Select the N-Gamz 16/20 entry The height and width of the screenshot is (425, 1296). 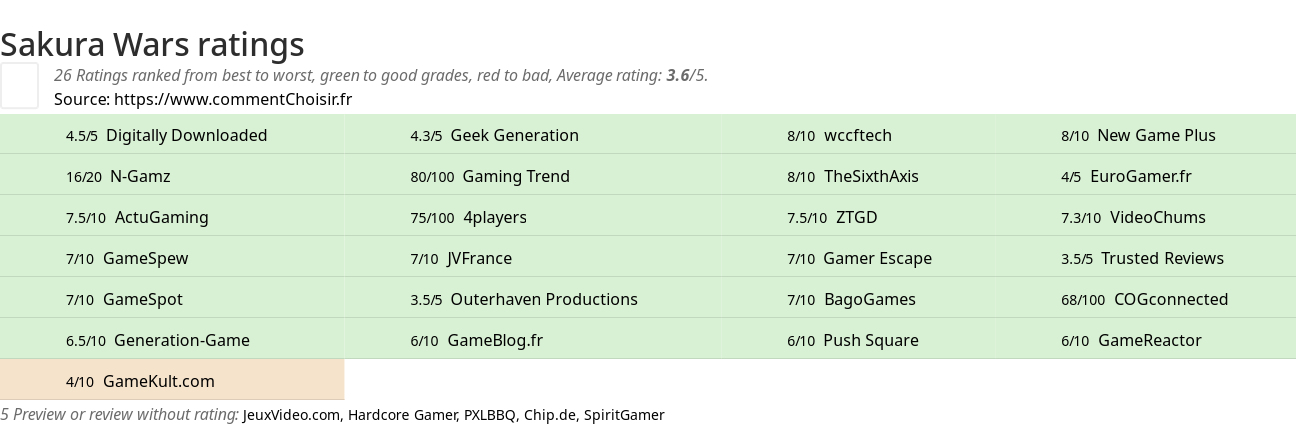172,176
